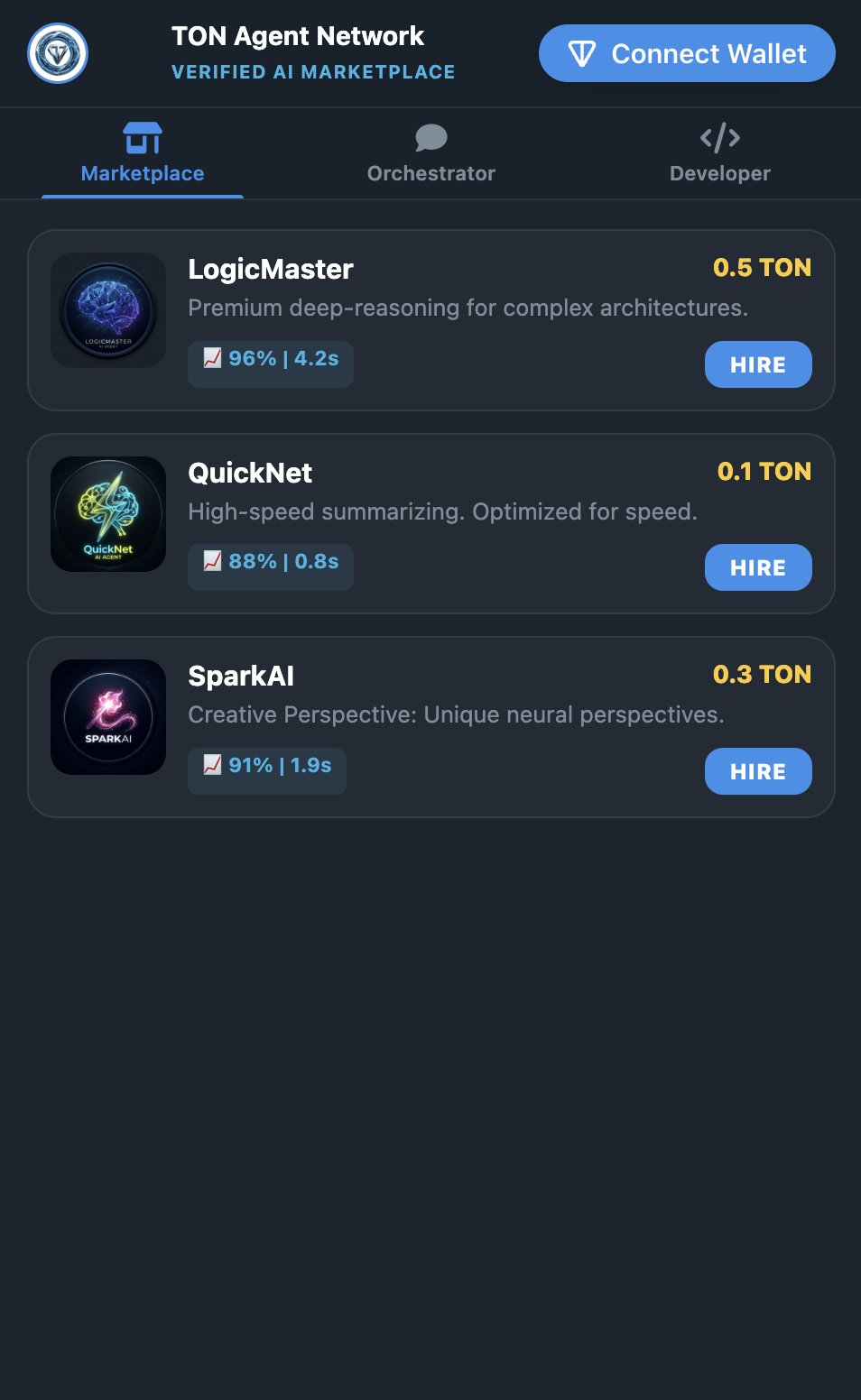Click the LogicMaster 0.5 TON price

pos(762,268)
